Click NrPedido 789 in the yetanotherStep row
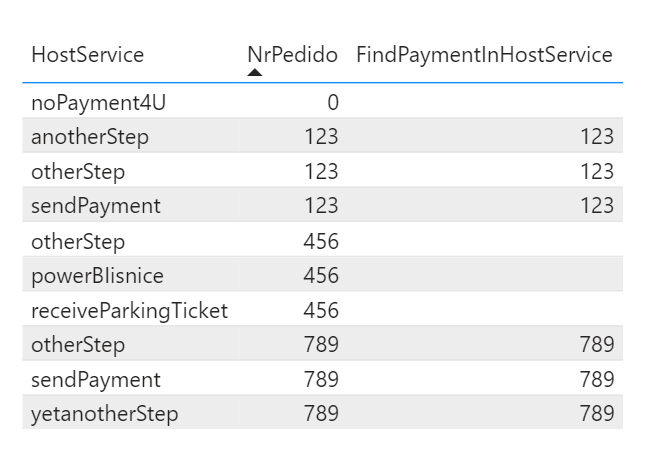Image resolution: width=666 pixels, height=463 pixels. coord(321,413)
